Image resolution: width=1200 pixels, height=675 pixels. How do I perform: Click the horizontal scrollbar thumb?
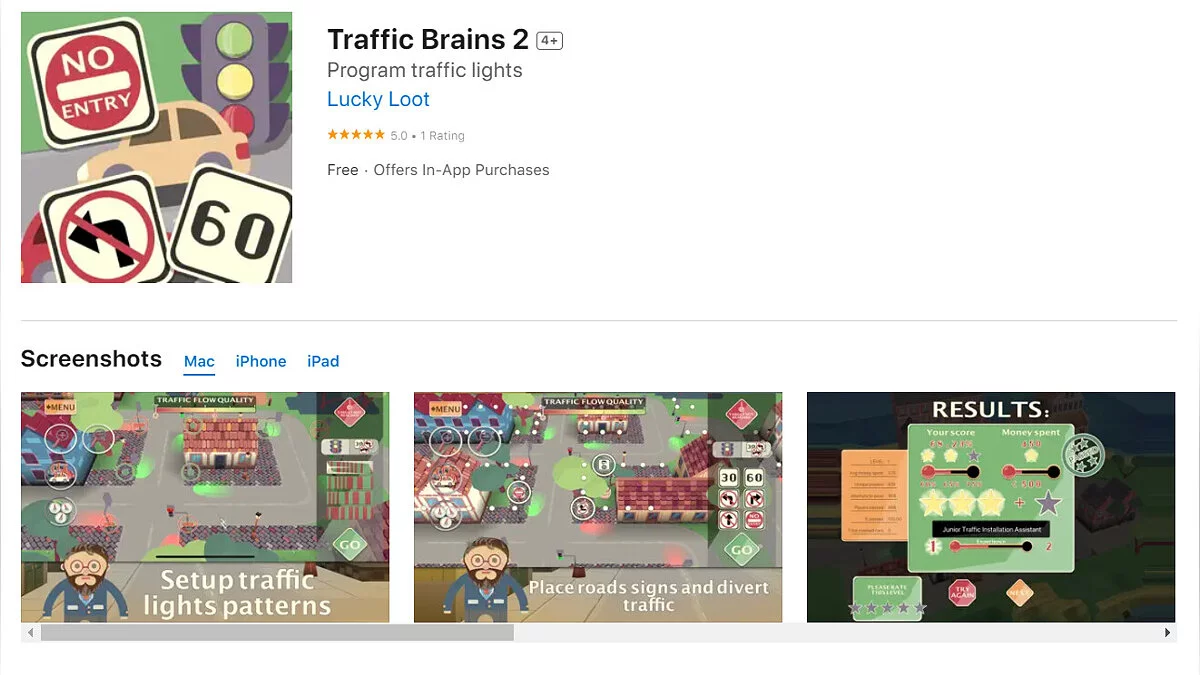pos(277,633)
